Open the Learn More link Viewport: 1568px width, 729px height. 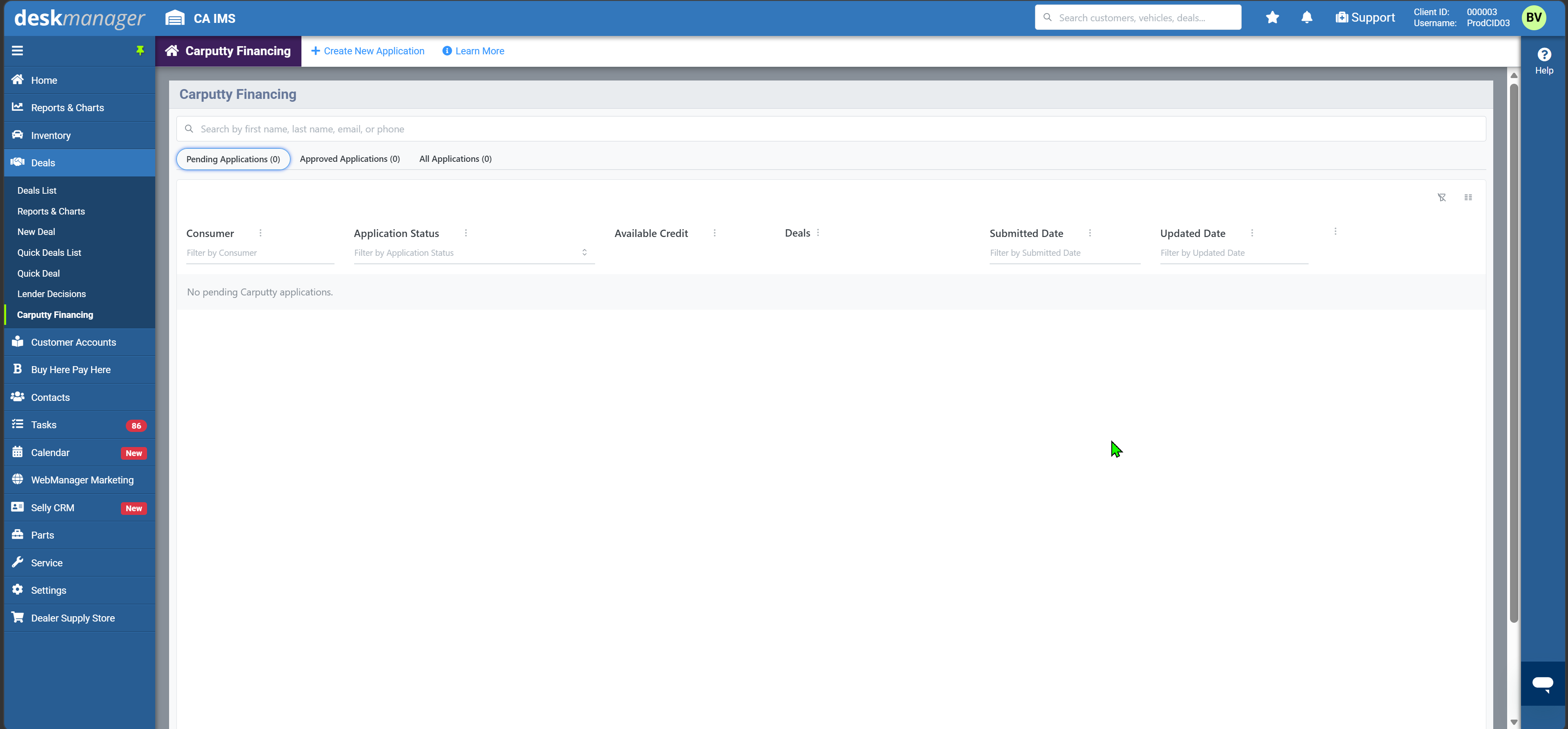click(x=473, y=51)
